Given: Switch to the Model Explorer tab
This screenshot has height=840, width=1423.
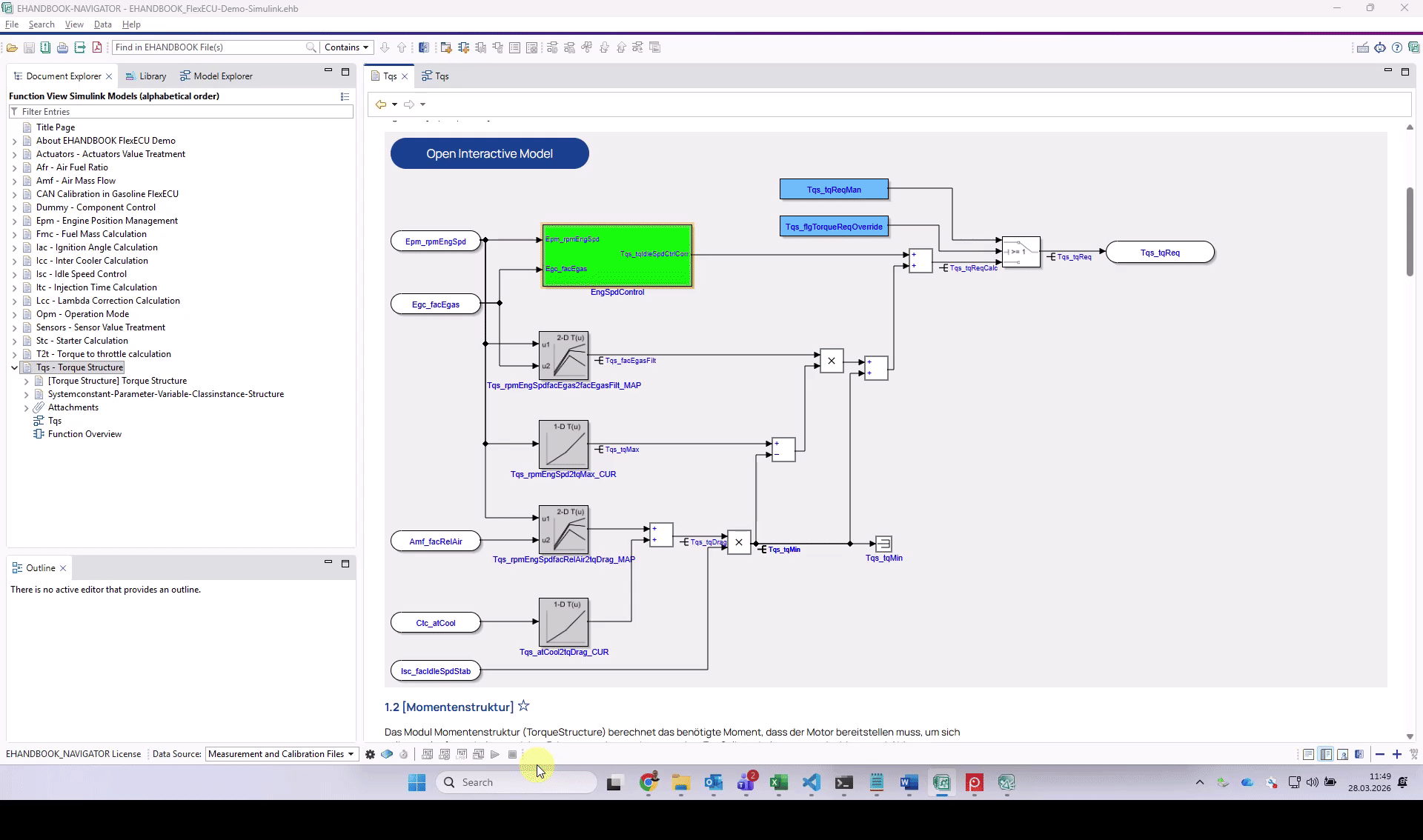Looking at the screenshot, I should [x=216, y=75].
